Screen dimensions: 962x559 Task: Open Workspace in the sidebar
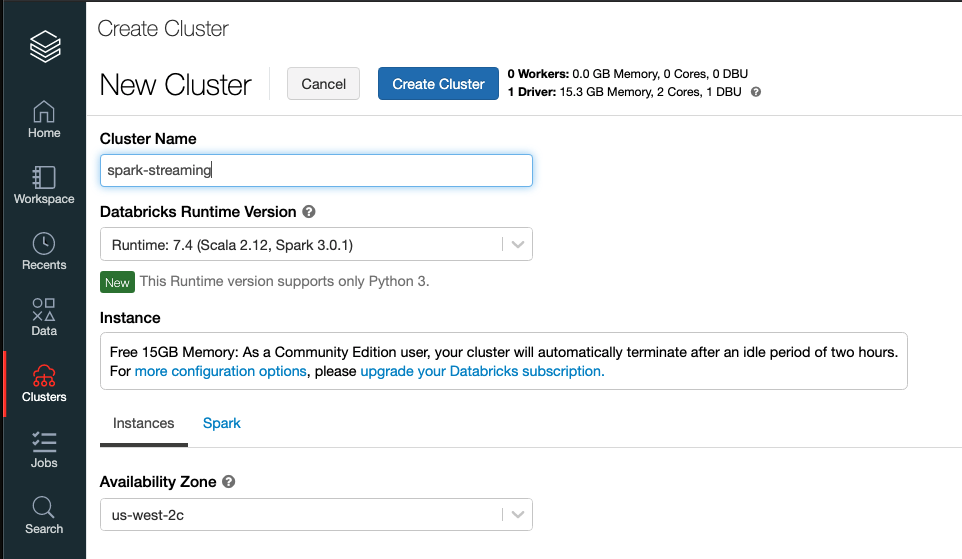(44, 185)
